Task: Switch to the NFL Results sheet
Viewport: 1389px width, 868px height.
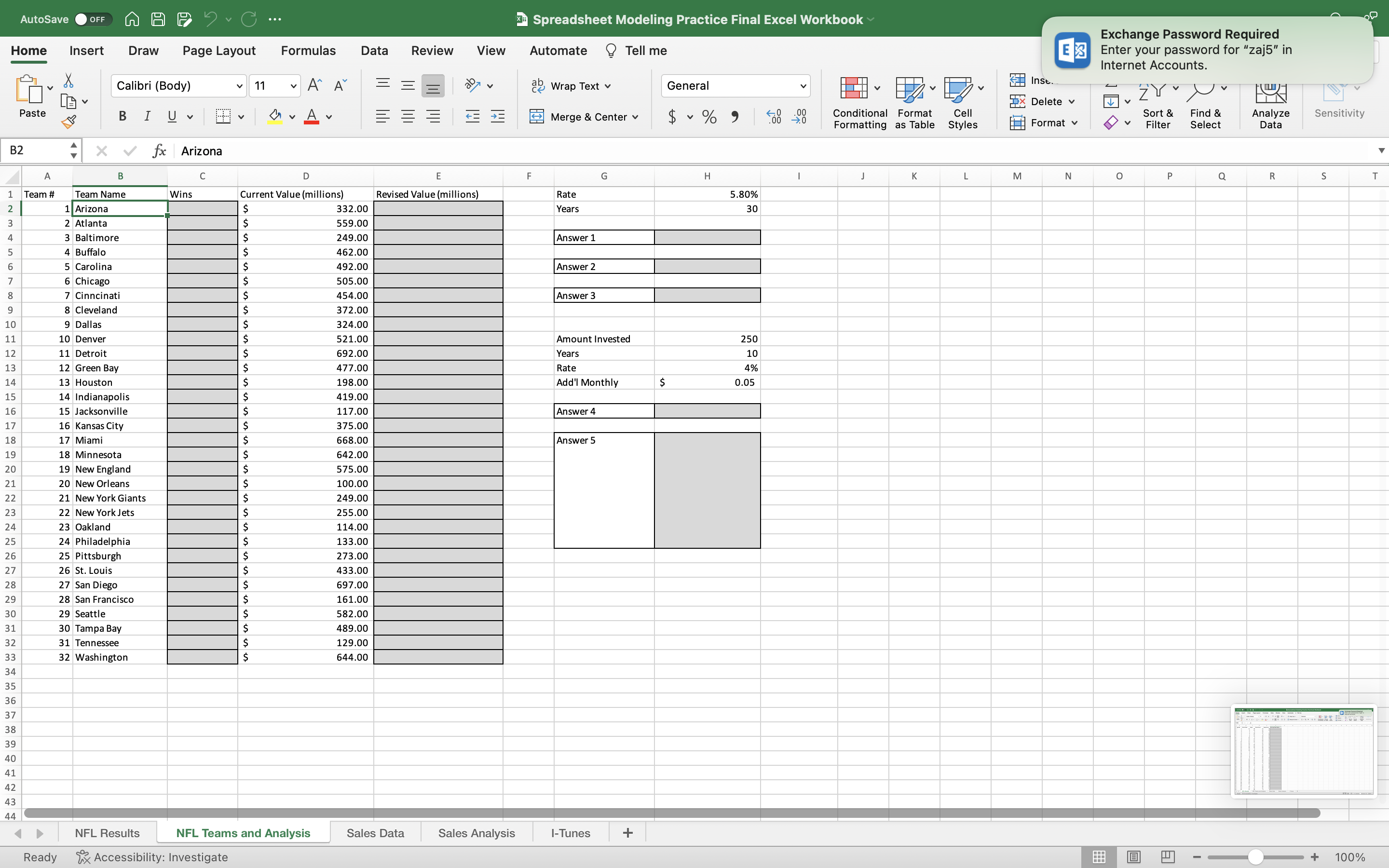Action: (x=108, y=832)
